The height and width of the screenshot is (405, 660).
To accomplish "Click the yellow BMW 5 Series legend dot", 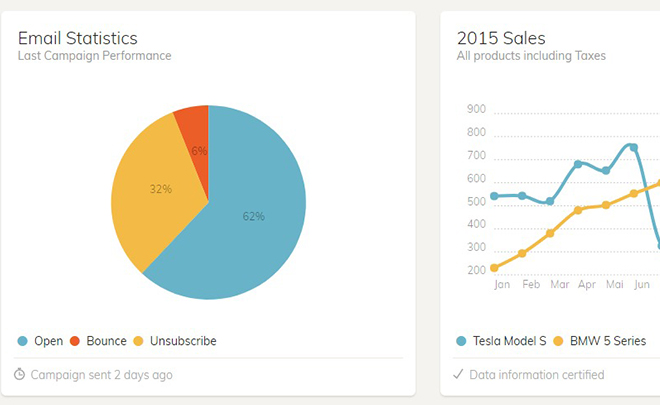I will coord(558,341).
